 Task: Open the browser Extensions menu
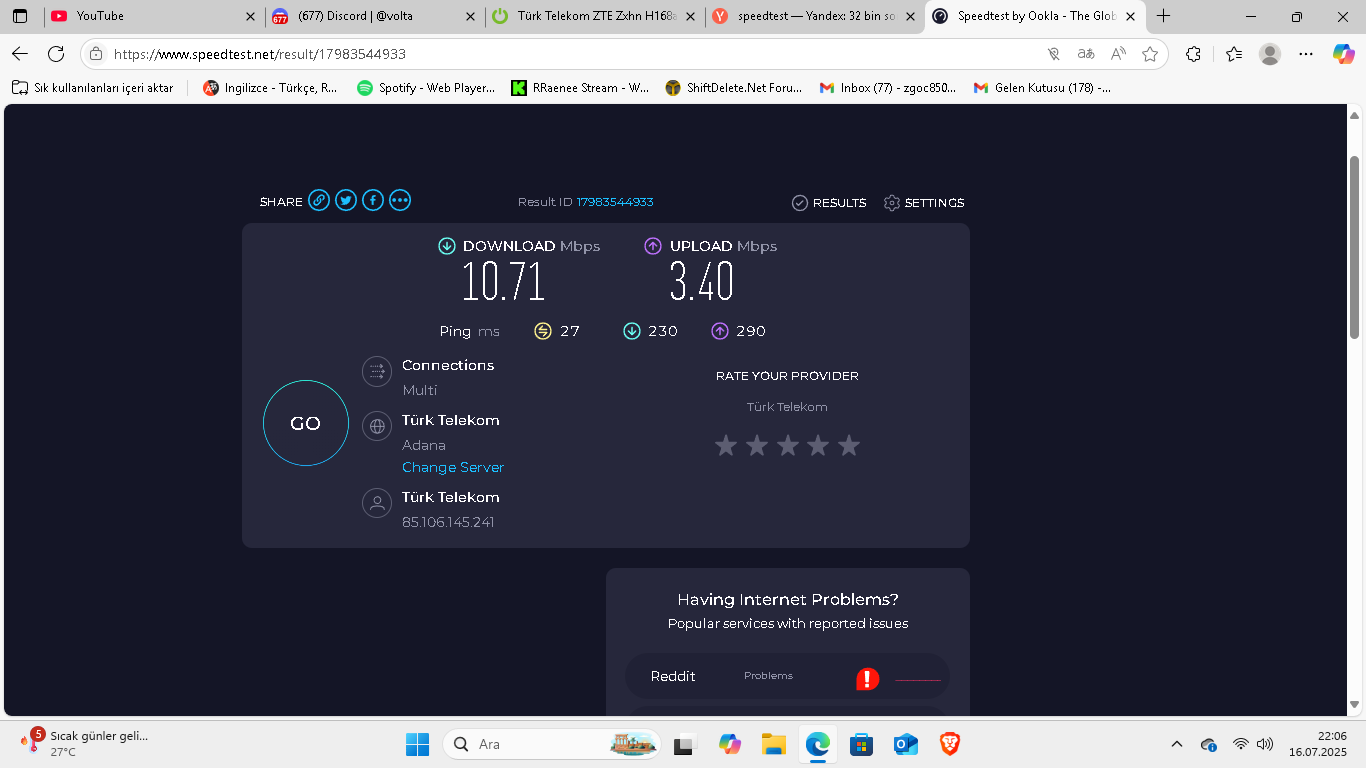(x=1193, y=54)
